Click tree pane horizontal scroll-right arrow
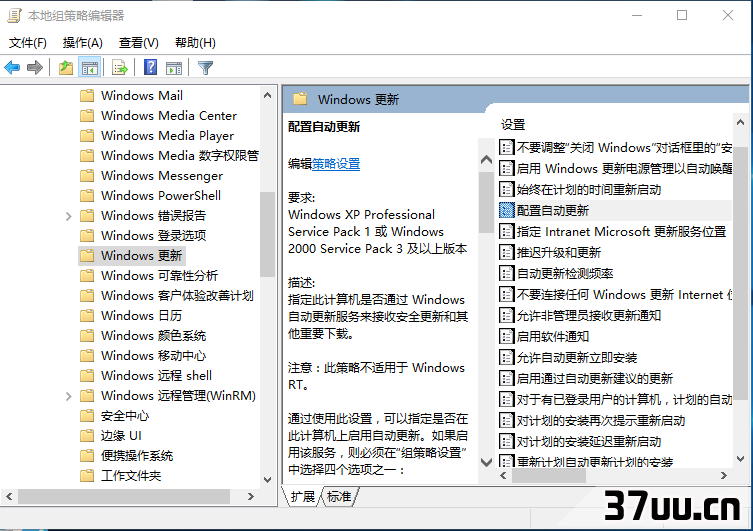This screenshot has height=531, width=753. (250, 496)
